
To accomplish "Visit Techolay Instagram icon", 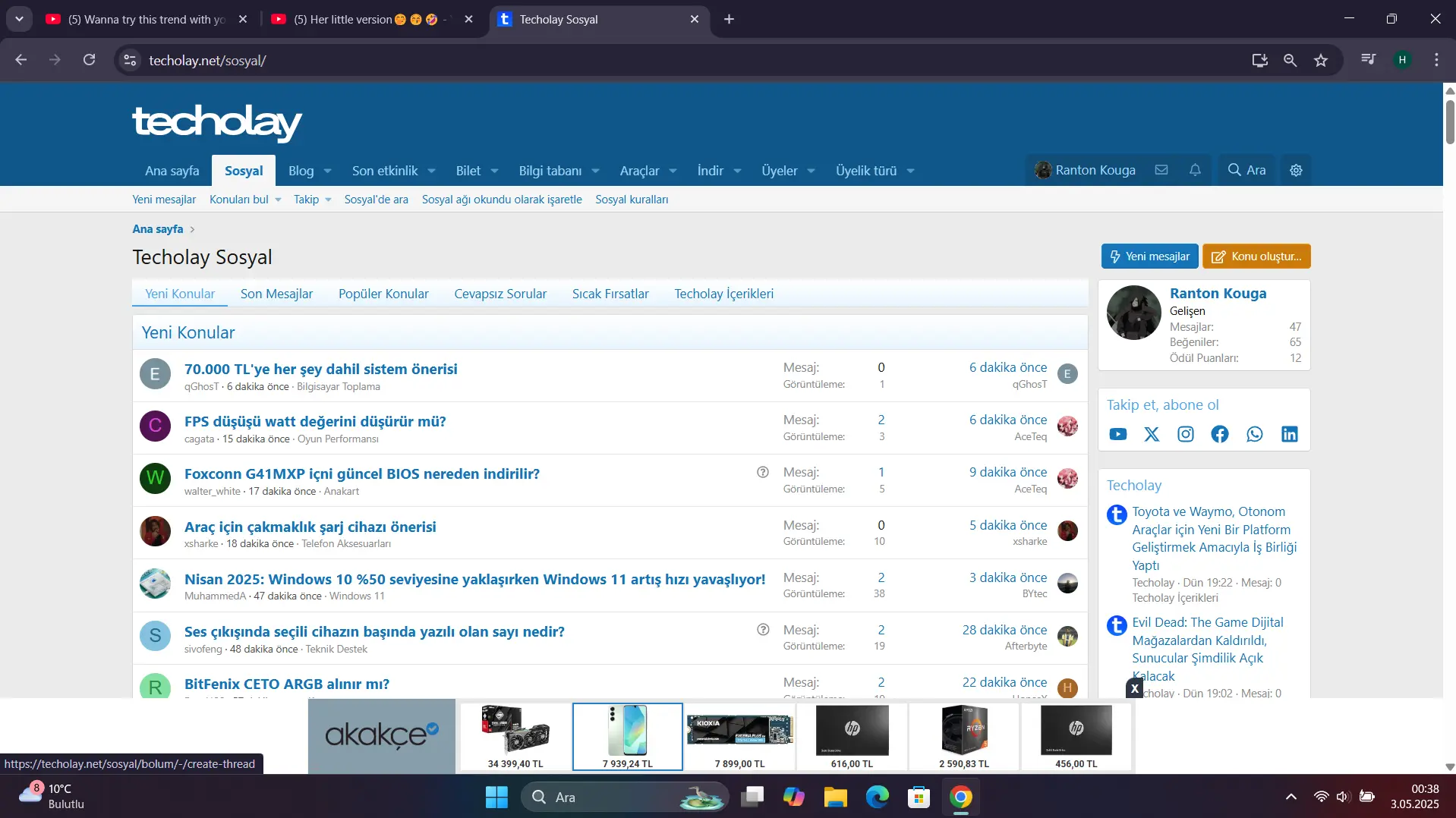I will [1186, 434].
